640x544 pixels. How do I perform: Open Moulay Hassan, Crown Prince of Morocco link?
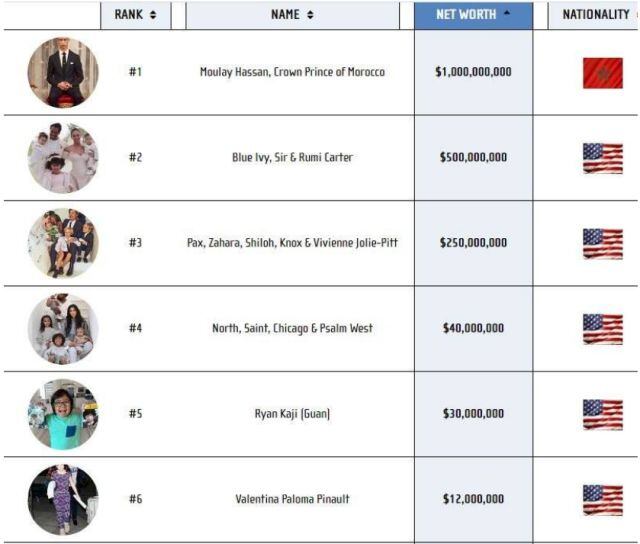point(292,73)
